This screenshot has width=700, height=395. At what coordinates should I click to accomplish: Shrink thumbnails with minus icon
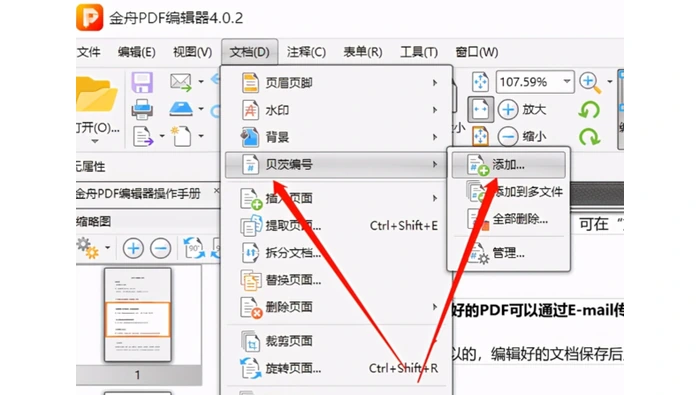pyautogui.click(x=161, y=248)
